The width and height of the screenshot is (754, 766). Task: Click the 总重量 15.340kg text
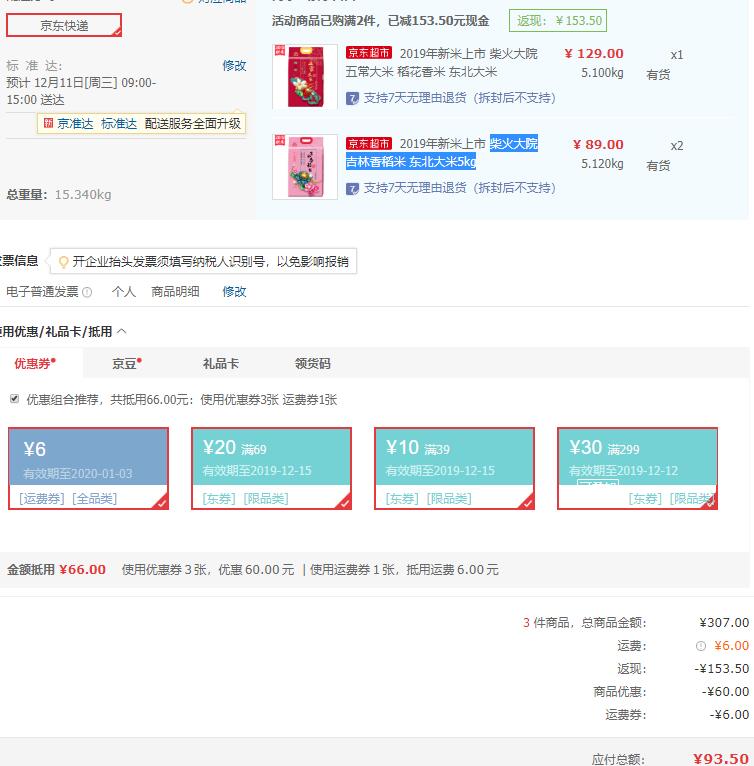coord(59,194)
